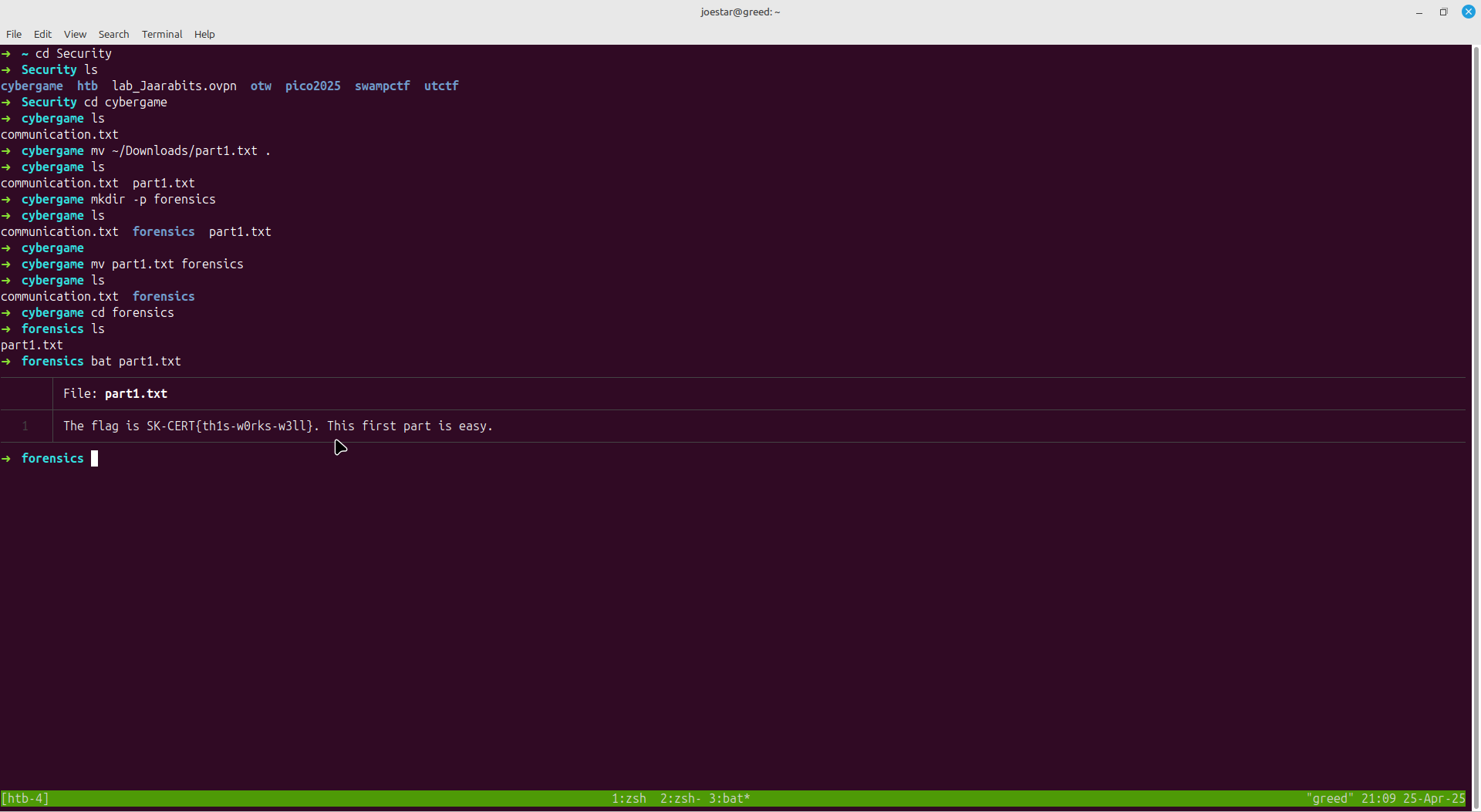This screenshot has height=812, width=1481.
Task: Click the part1.txt filename in bat header
Action: coord(136,393)
